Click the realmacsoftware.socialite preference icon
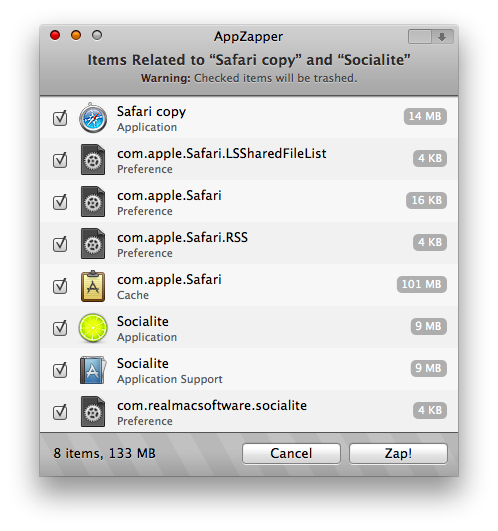This screenshot has width=498, height=531. coord(93,411)
